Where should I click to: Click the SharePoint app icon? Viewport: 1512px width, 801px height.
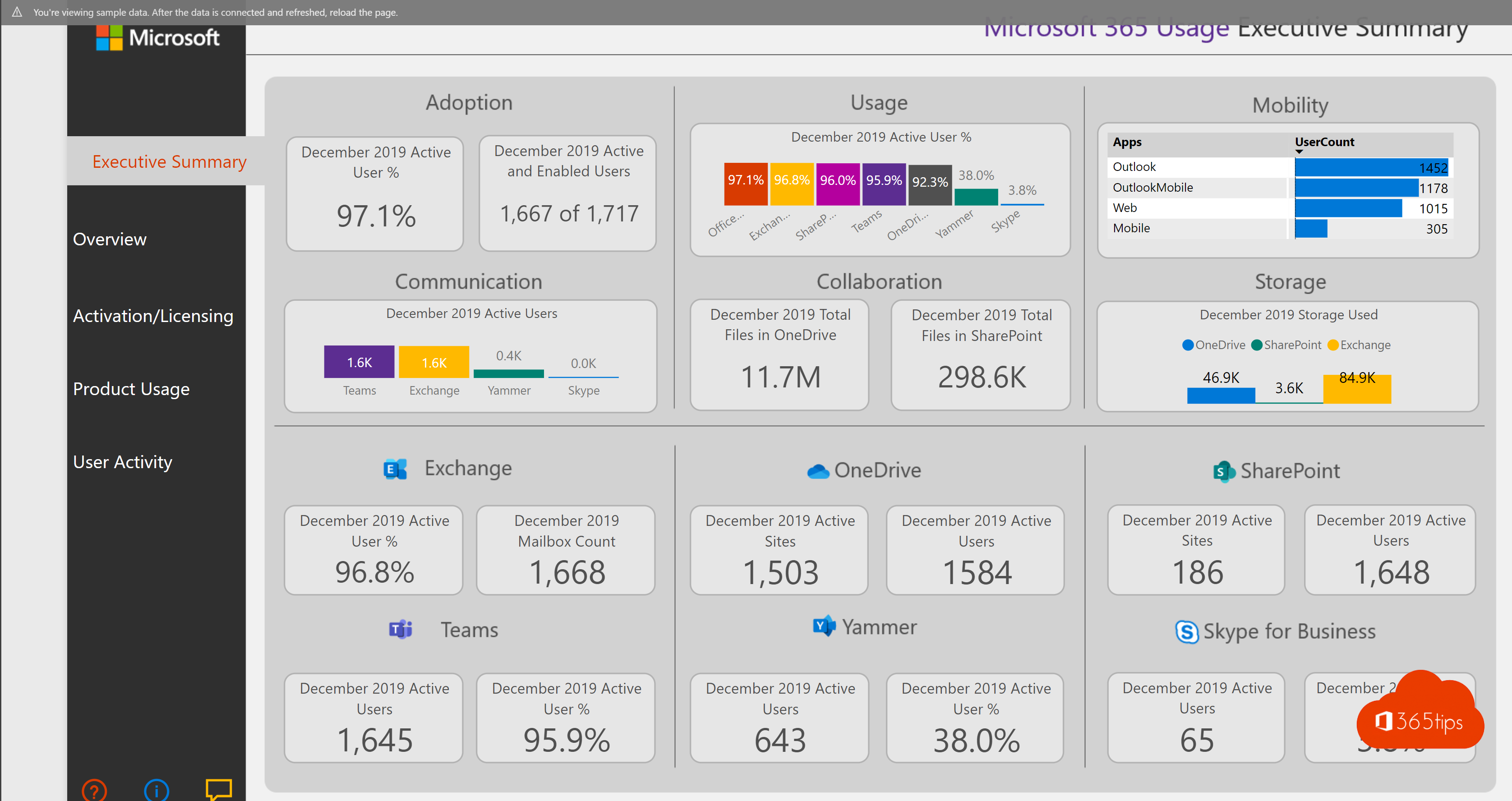(x=1224, y=471)
